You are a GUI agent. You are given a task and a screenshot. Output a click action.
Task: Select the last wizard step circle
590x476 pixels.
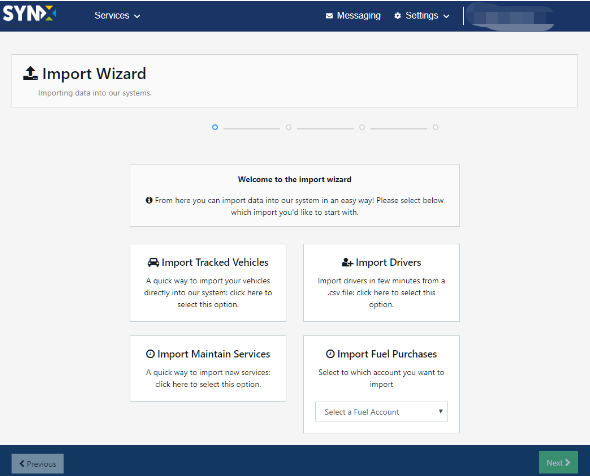(435, 127)
